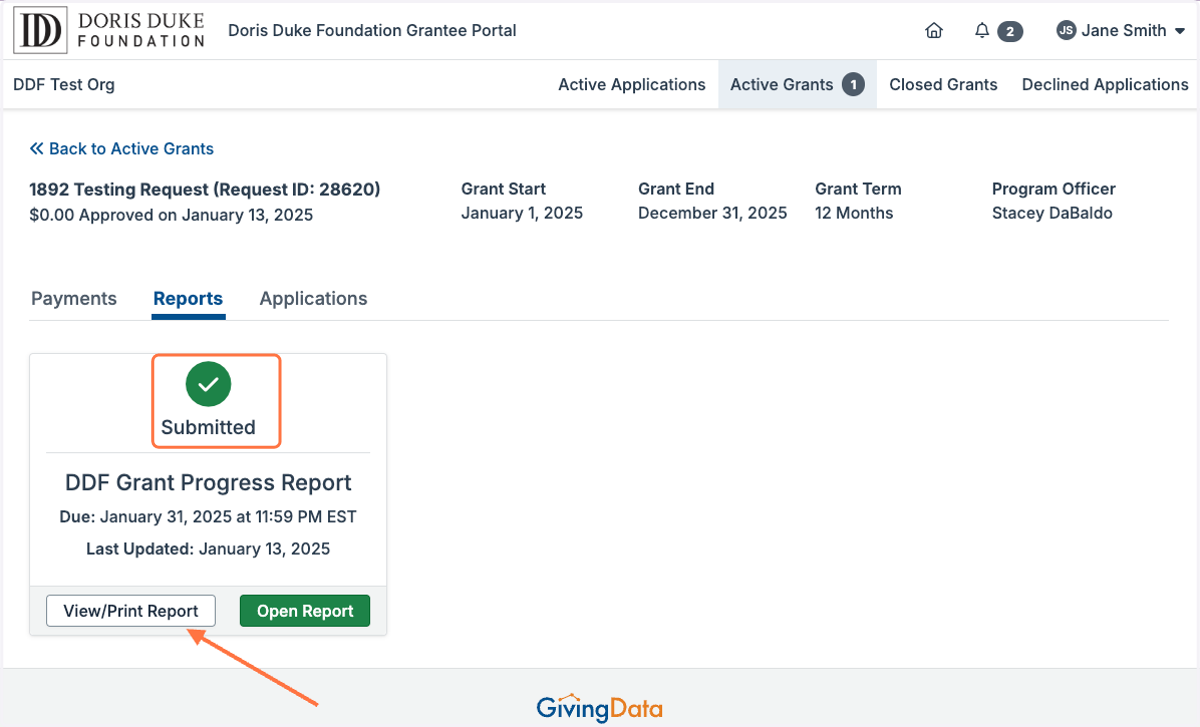Open the Applications sub-tab
Viewport: 1200px width, 727px height.
tap(313, 299)
